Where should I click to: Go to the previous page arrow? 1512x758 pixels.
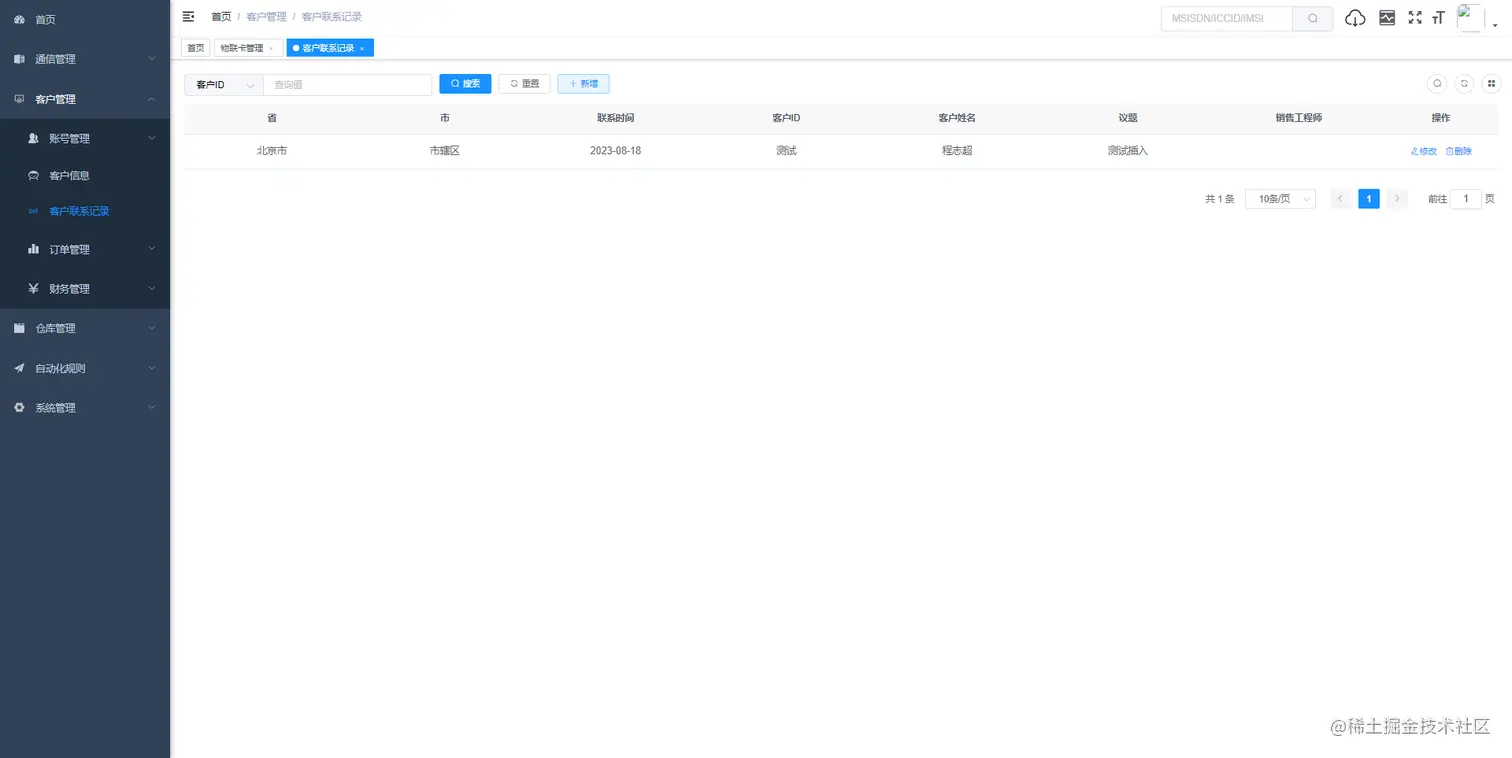pos(1341,199)
